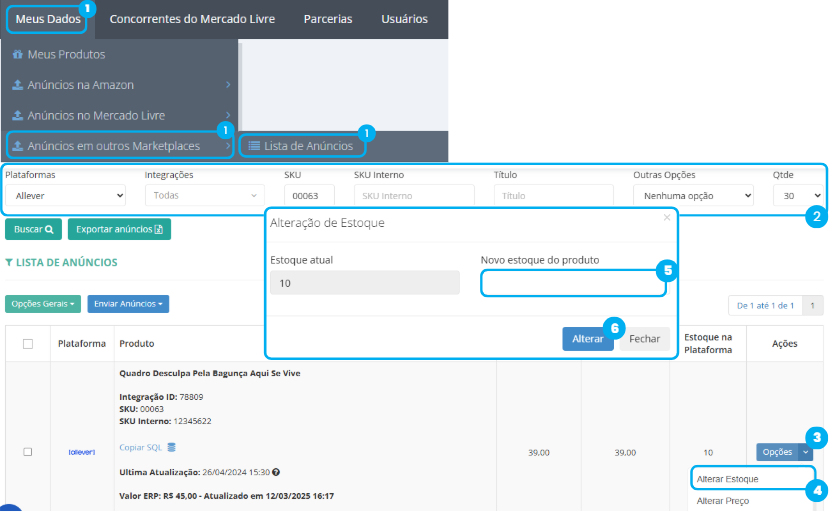
Task: Click the SKU Interno 12345622 text
Action: tap(165, 421)
